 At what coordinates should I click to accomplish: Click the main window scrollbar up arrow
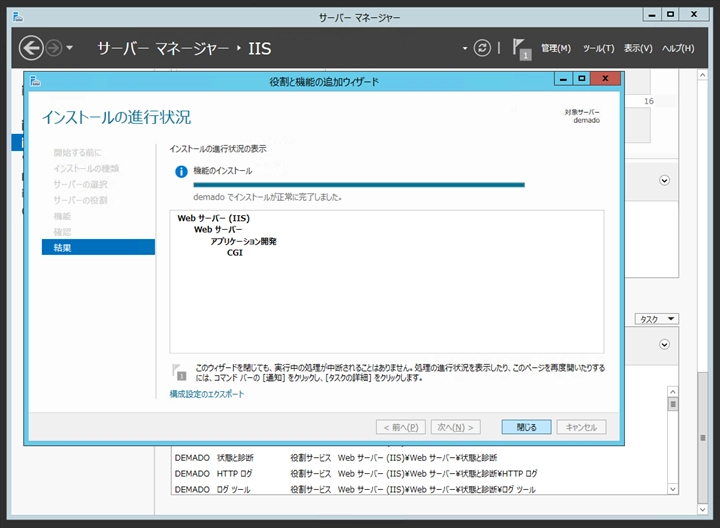point(703,75)
